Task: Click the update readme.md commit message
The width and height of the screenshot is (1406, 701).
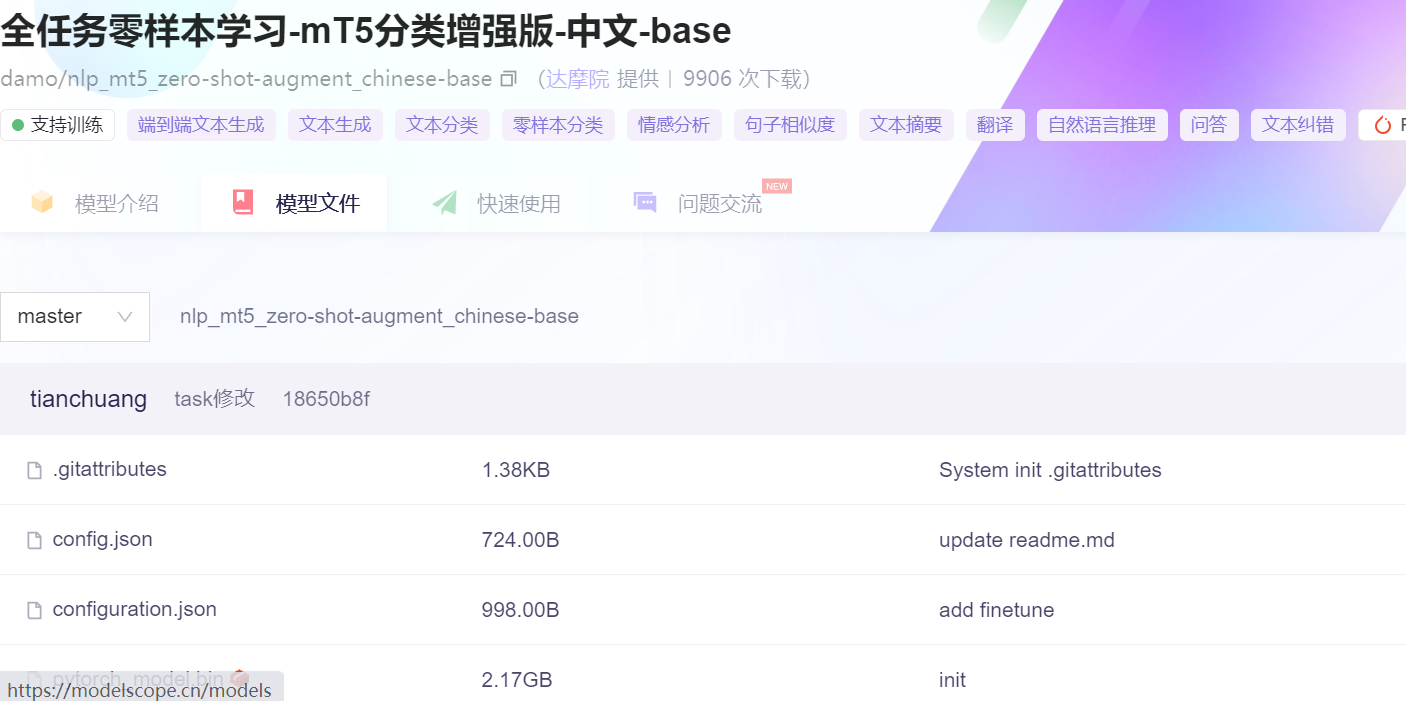Action: point(1027,540)
